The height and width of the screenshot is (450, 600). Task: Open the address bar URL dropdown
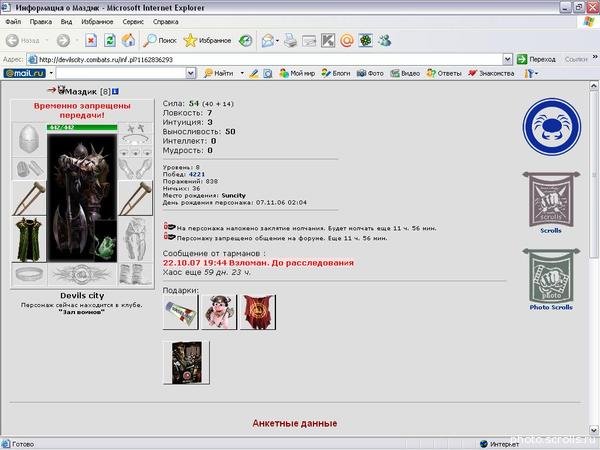point(509,59)
